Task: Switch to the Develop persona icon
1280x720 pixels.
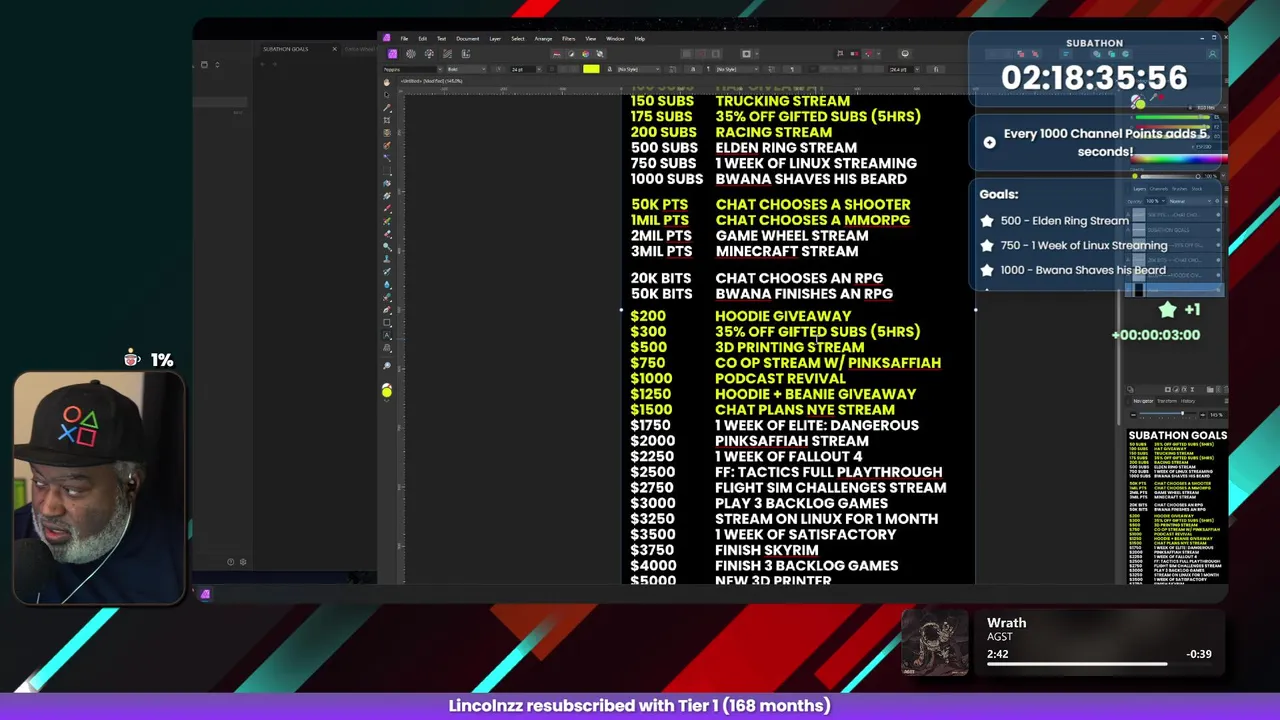Action: (x=429, y=53)
